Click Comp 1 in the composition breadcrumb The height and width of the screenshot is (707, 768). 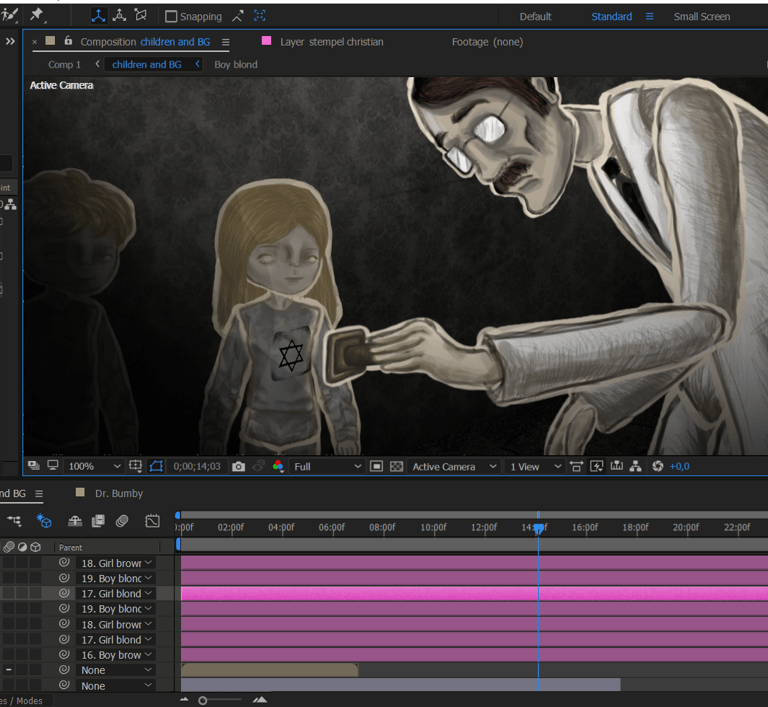(65, 64)
